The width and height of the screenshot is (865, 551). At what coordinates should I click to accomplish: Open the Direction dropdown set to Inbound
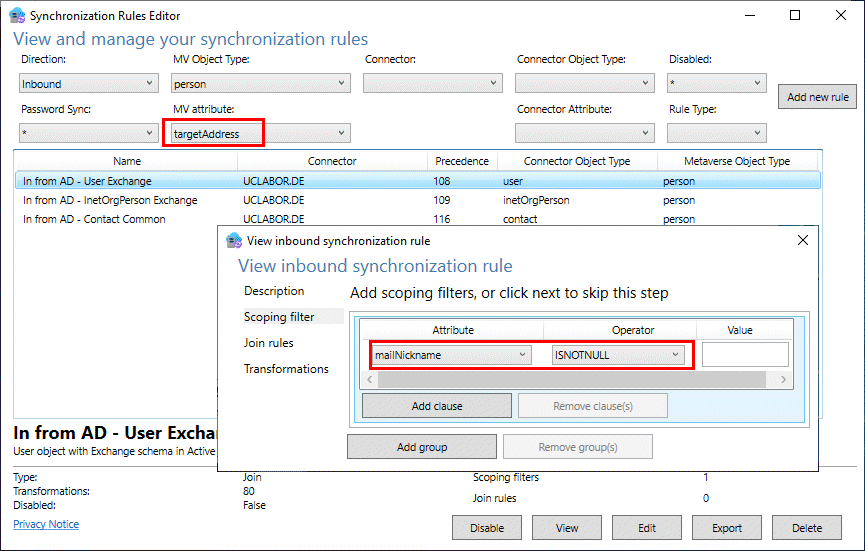tap(88, 84)
